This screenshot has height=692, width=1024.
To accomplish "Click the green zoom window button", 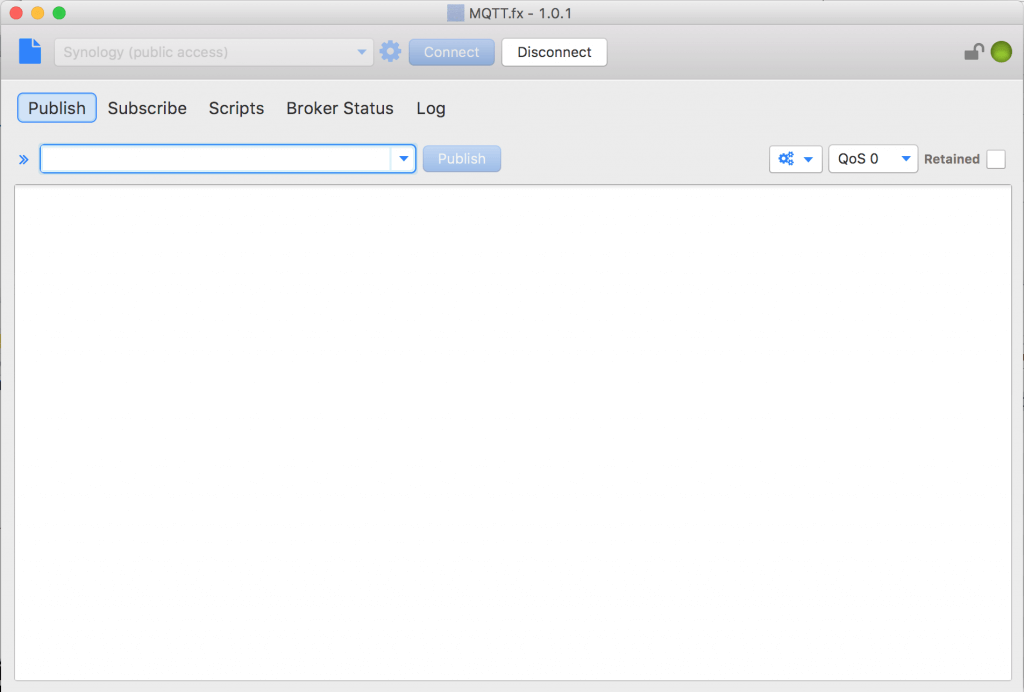I will click(x=59, y=13).
